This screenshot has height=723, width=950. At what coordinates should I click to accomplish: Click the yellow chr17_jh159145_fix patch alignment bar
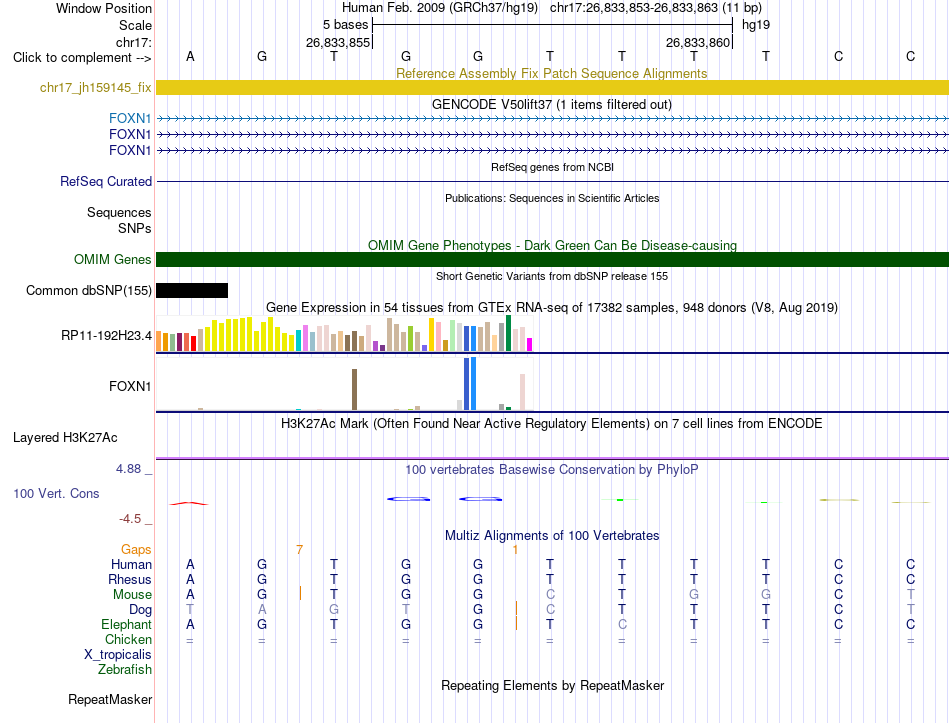(552, 87)
